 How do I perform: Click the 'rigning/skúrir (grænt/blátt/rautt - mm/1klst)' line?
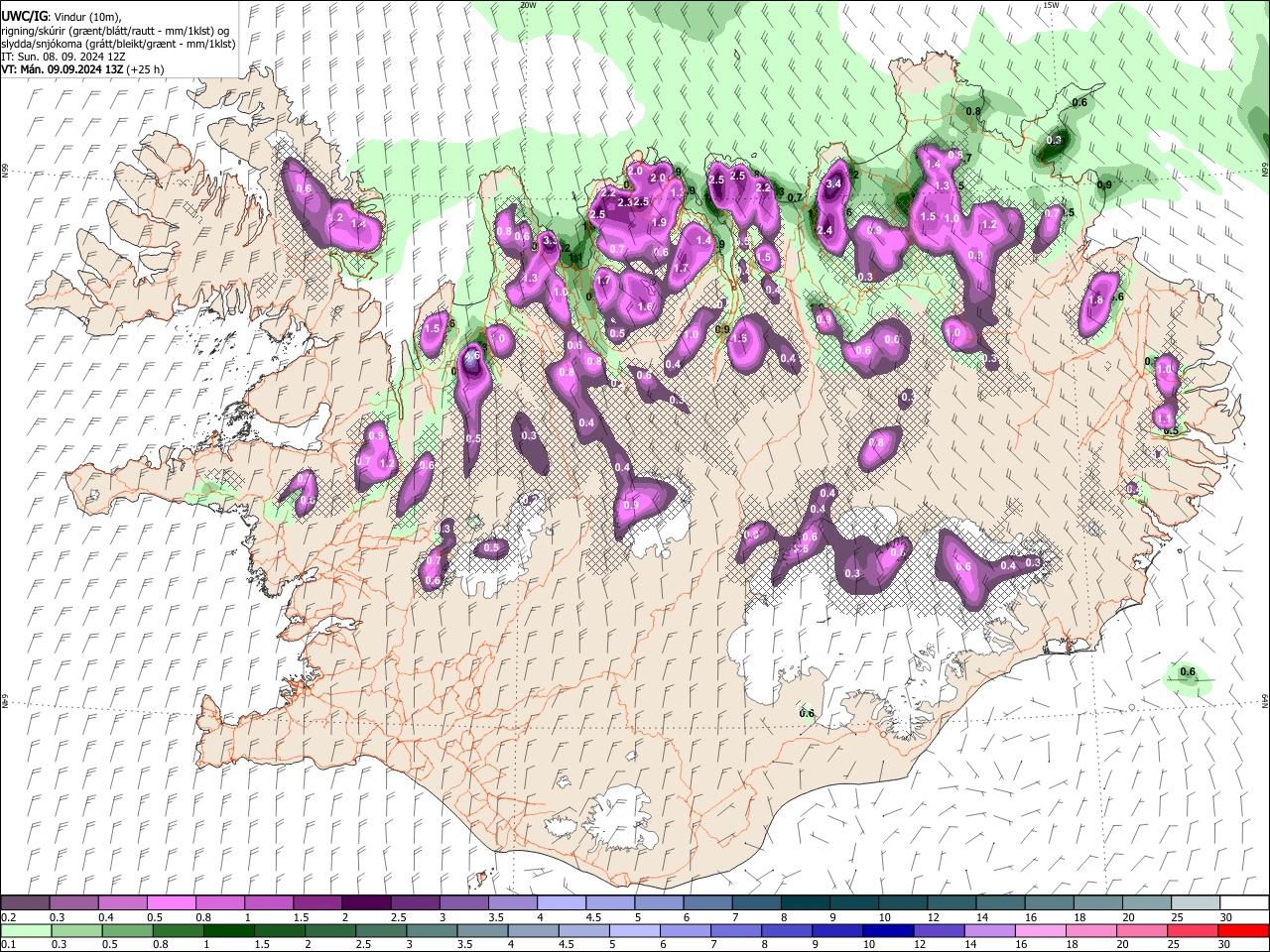tap(114, 30)
